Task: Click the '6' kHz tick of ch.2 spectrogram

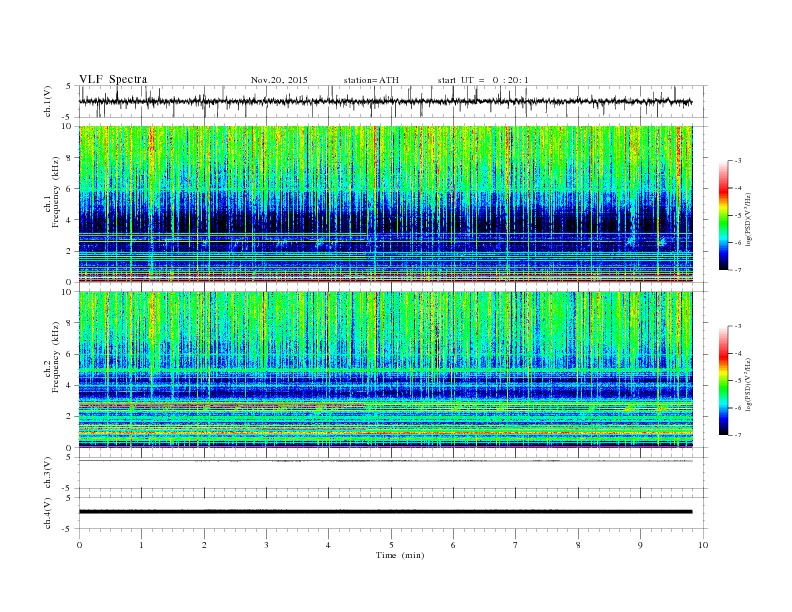Action: pos(70,354)
